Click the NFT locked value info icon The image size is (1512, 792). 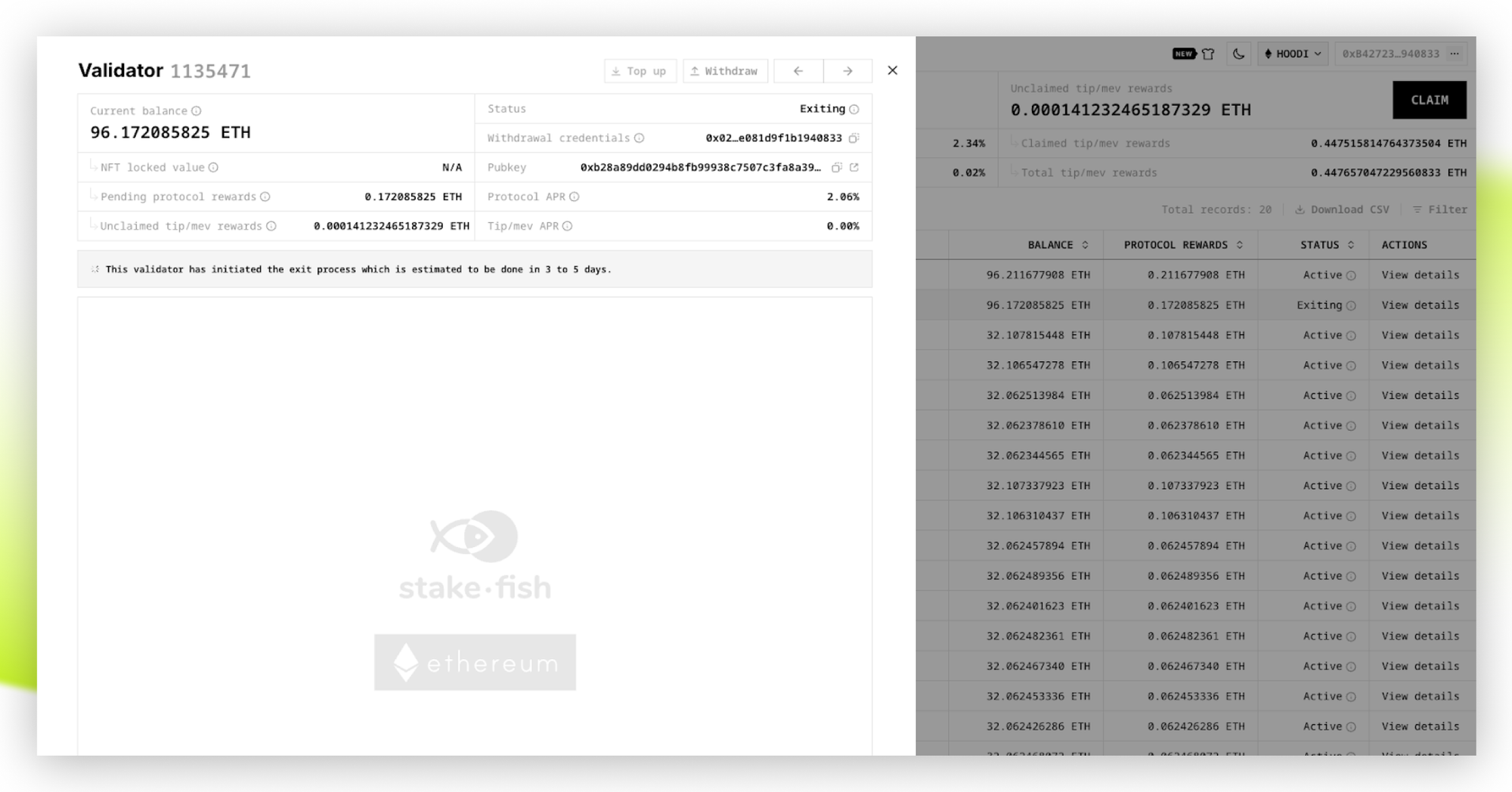[x=214, y=168]
